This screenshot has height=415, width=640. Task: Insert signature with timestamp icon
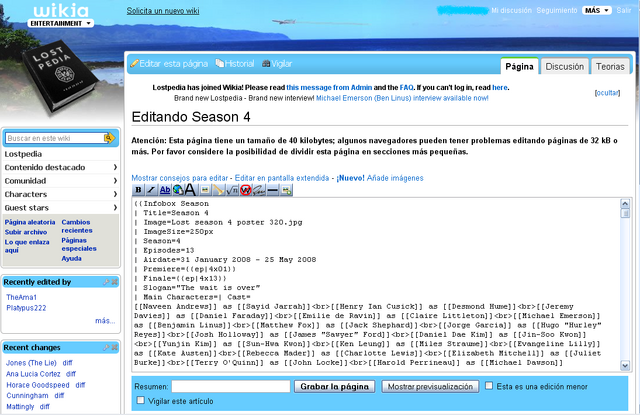pos(259,190)
